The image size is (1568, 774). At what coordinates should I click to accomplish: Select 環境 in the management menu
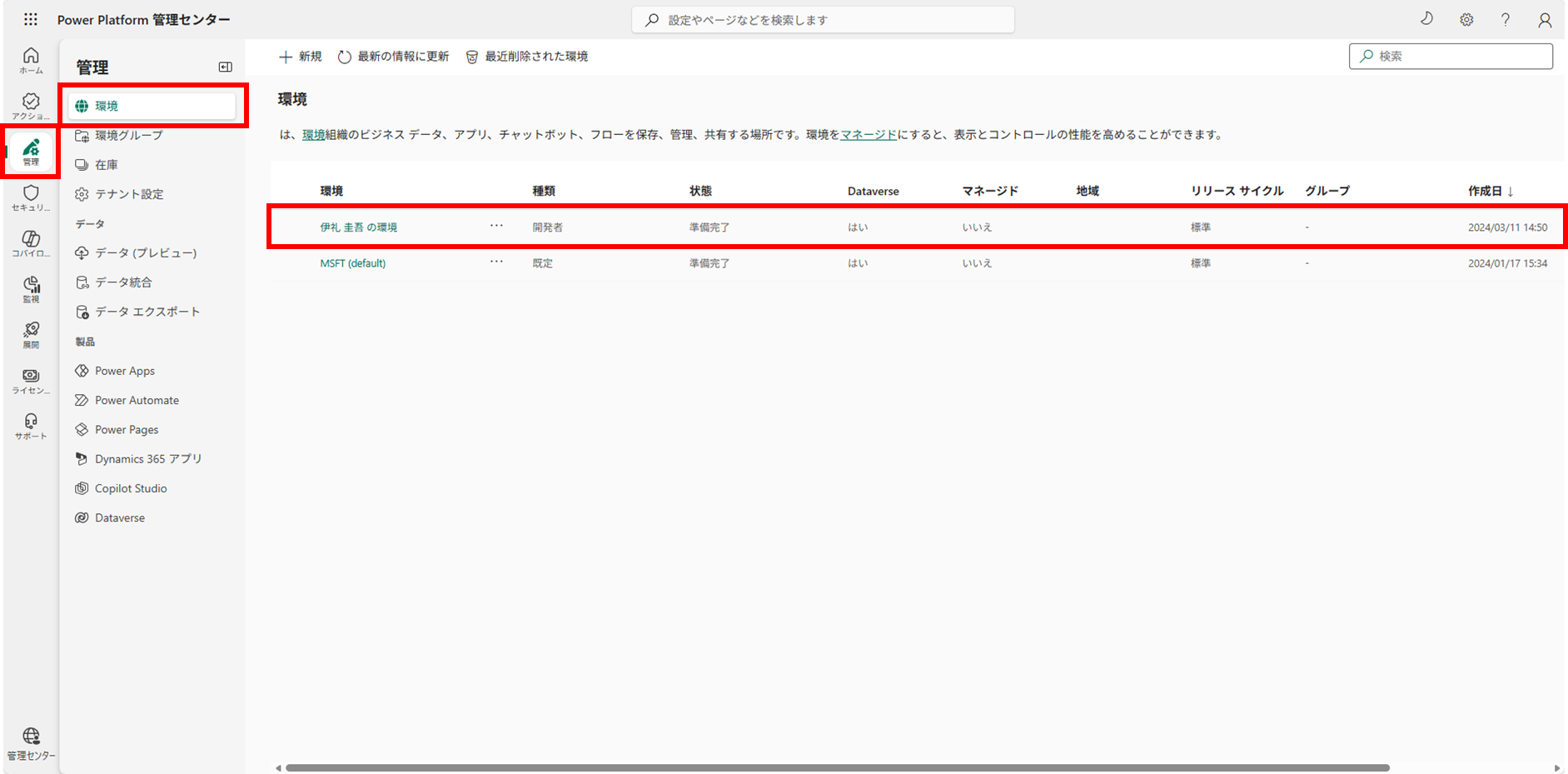(x=152, y=106)
